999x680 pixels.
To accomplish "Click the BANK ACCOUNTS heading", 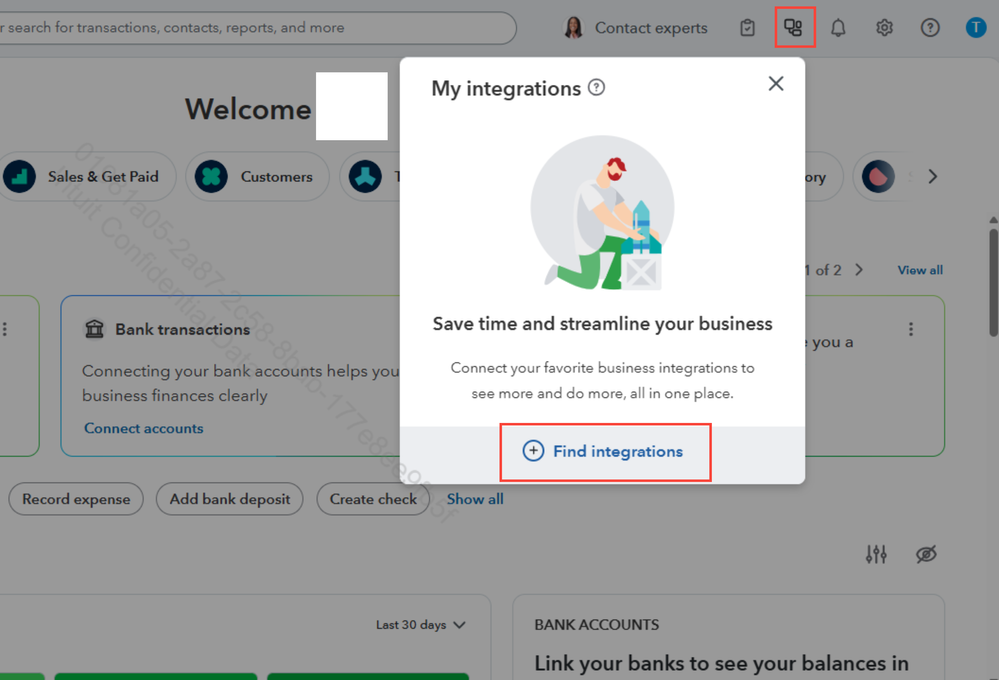I will tap(596, 625).
